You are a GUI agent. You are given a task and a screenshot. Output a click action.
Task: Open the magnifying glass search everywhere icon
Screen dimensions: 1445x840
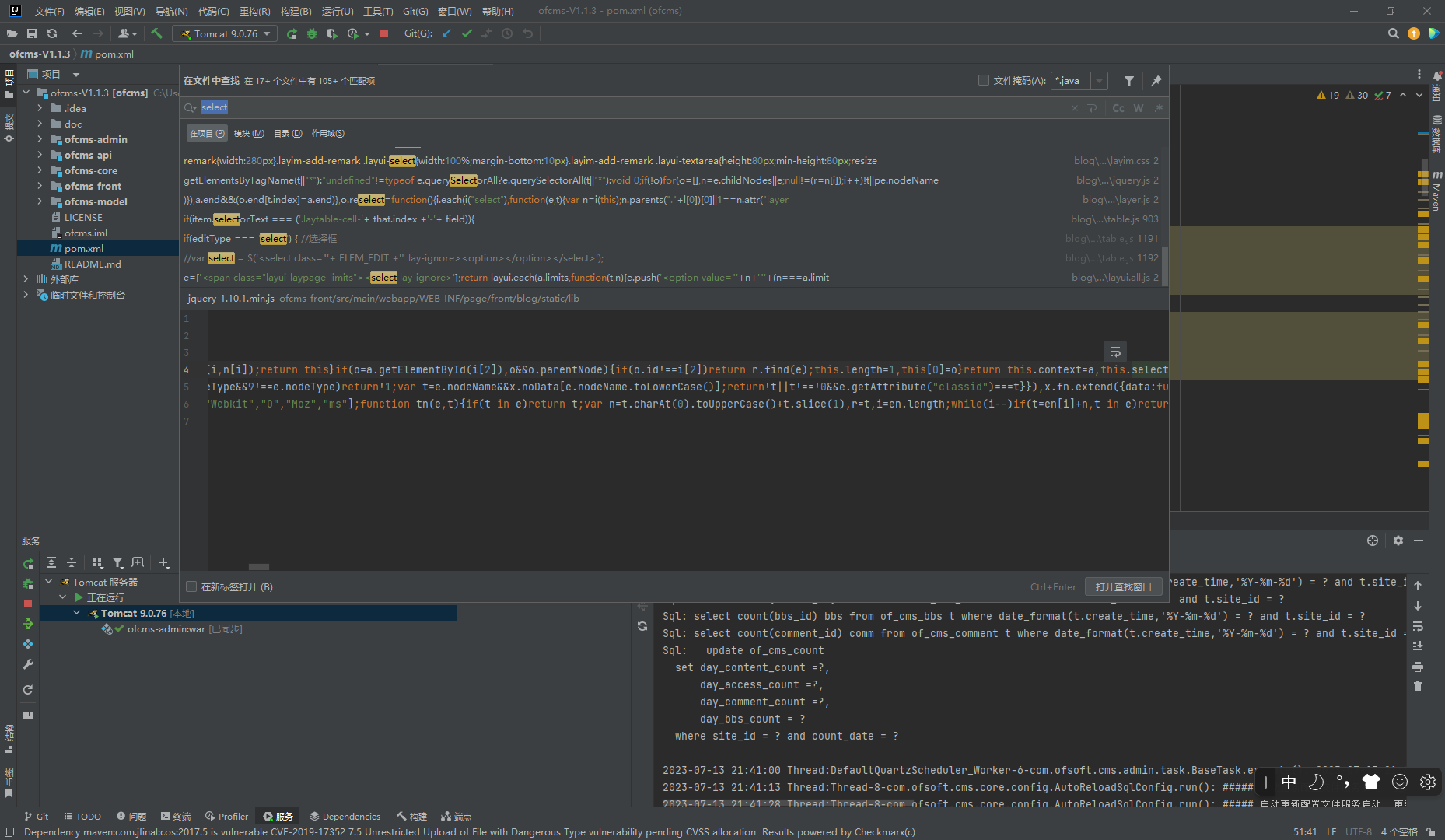coord(1393,33)
